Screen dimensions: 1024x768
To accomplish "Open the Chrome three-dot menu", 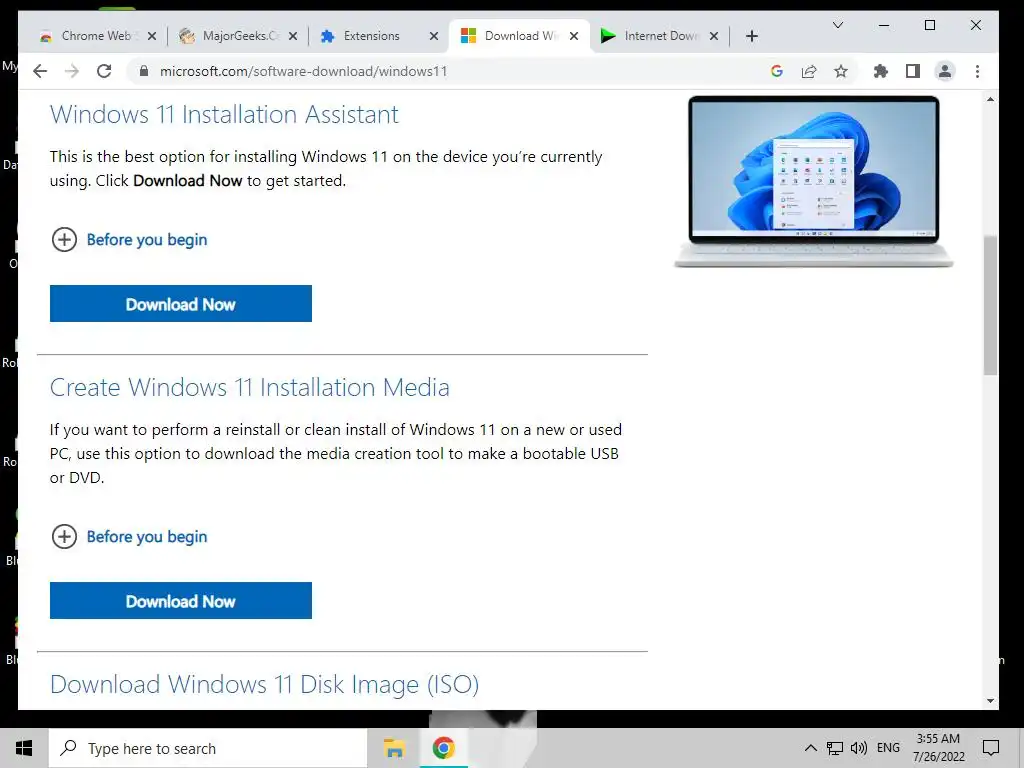I will coord(978,71).
